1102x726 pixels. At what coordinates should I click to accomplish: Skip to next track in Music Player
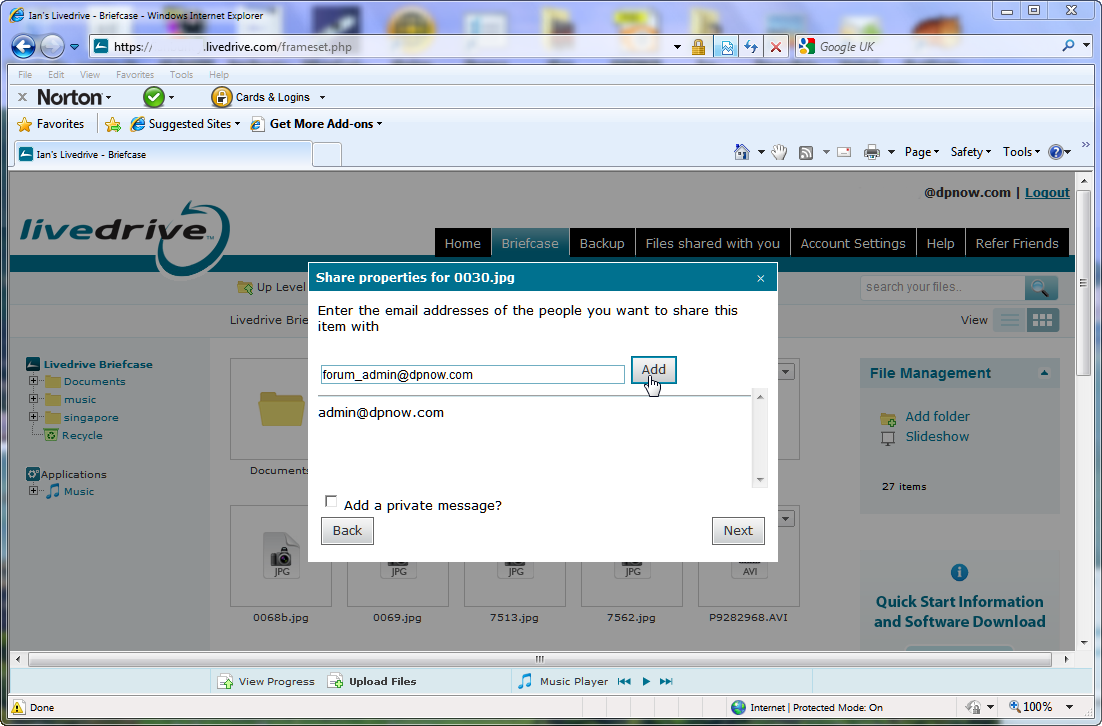(x=666, y=682)
